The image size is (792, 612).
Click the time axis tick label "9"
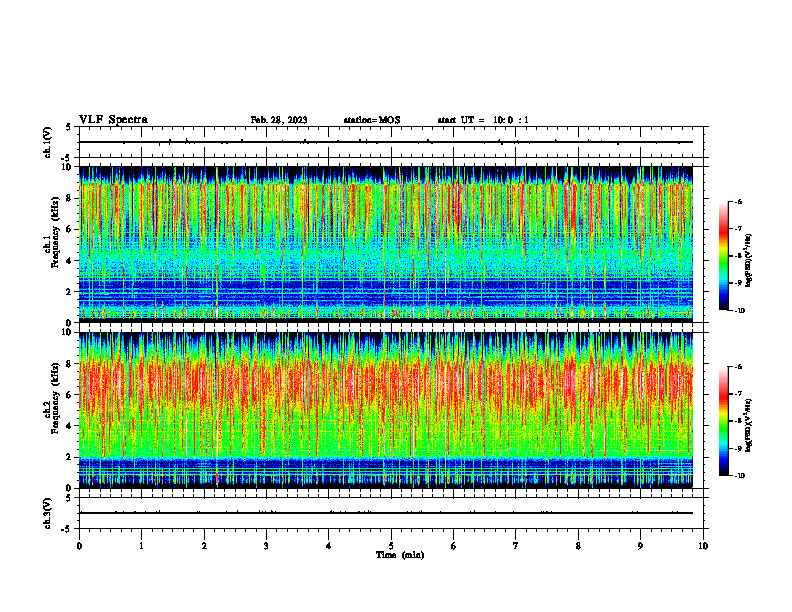tap(640, 546)
